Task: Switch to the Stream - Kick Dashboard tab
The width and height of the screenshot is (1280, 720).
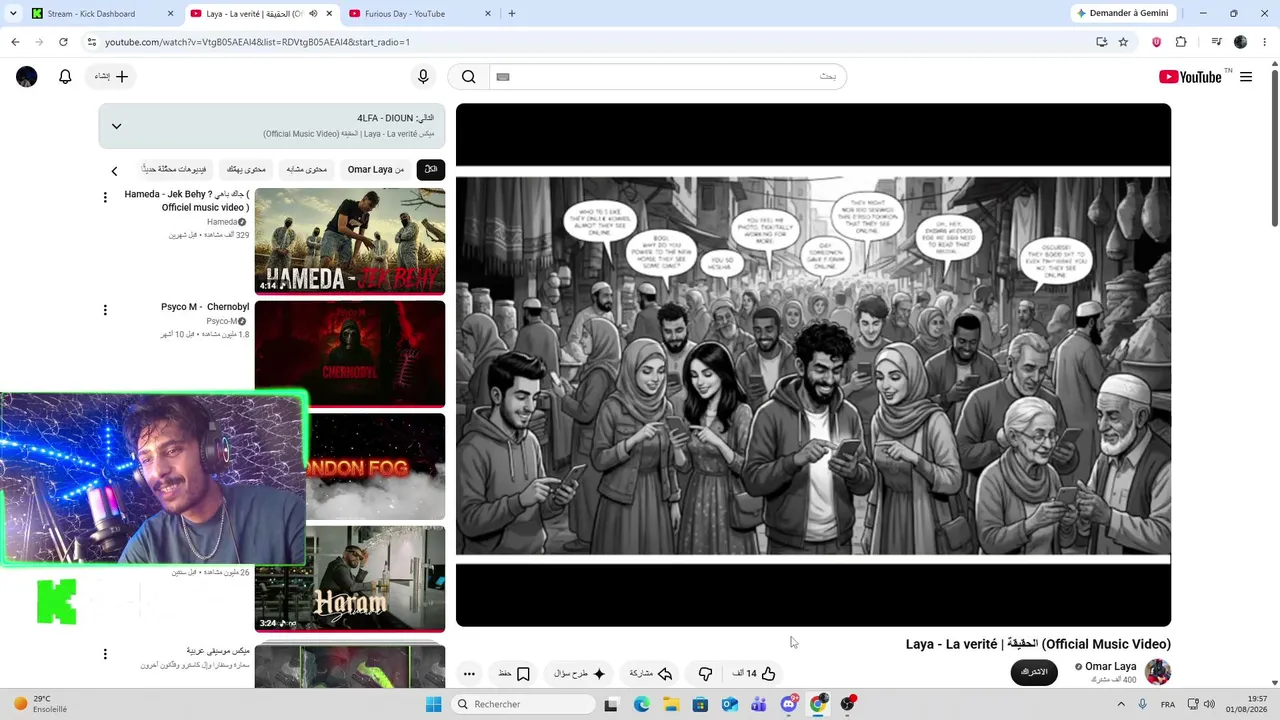Action: coord(102,14)
